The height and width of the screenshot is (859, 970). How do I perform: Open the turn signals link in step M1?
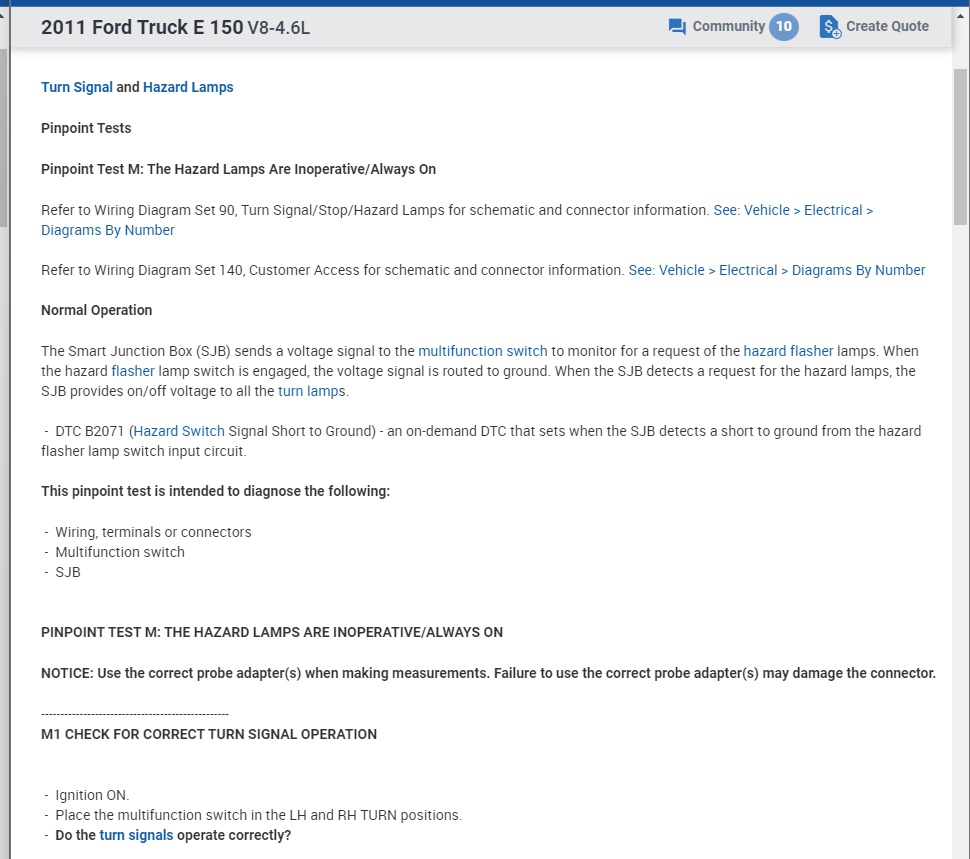136,835
